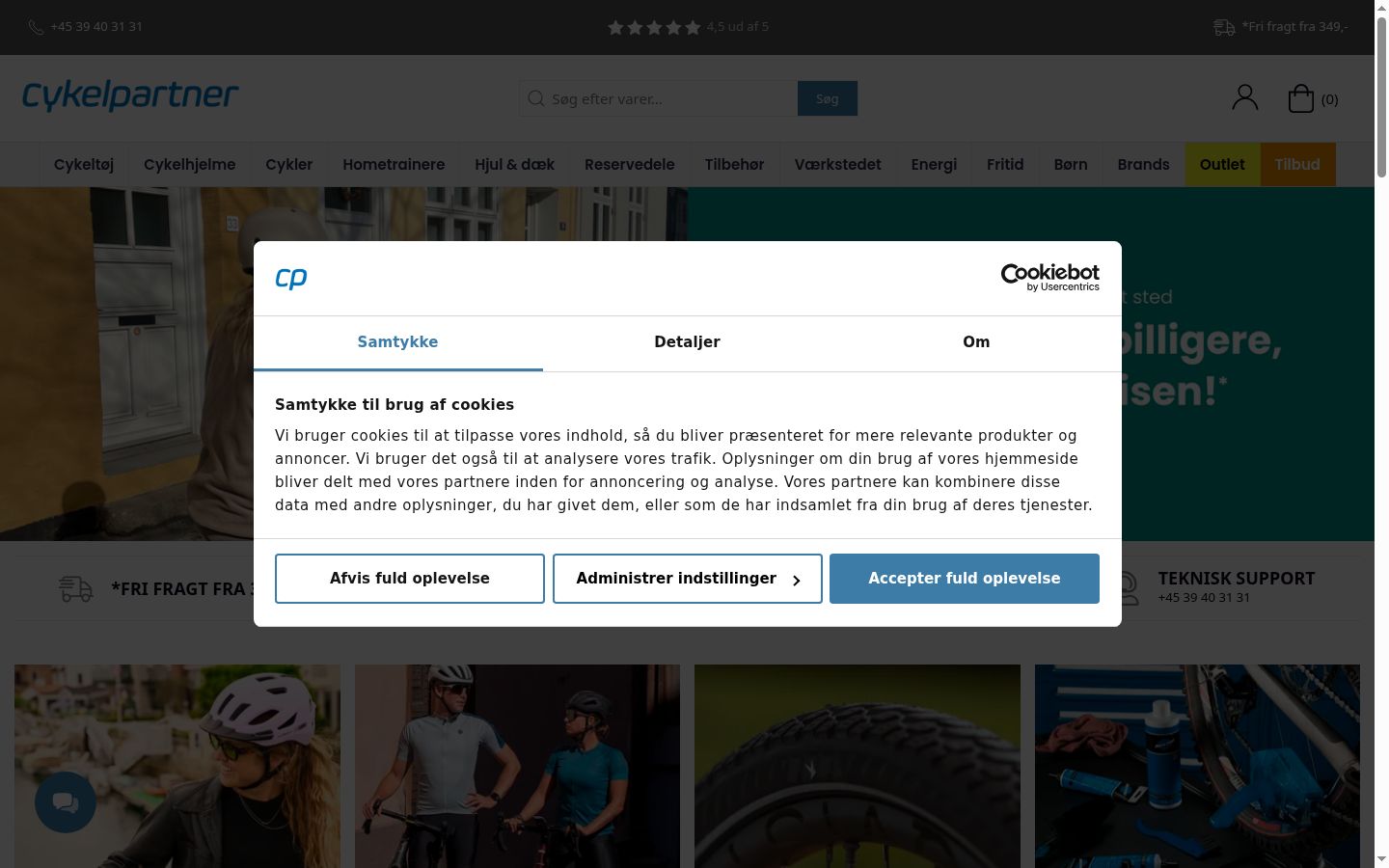1389x868 pixels.
Task: Open the chat bubble widget
Action: click(x=66, y=802)
